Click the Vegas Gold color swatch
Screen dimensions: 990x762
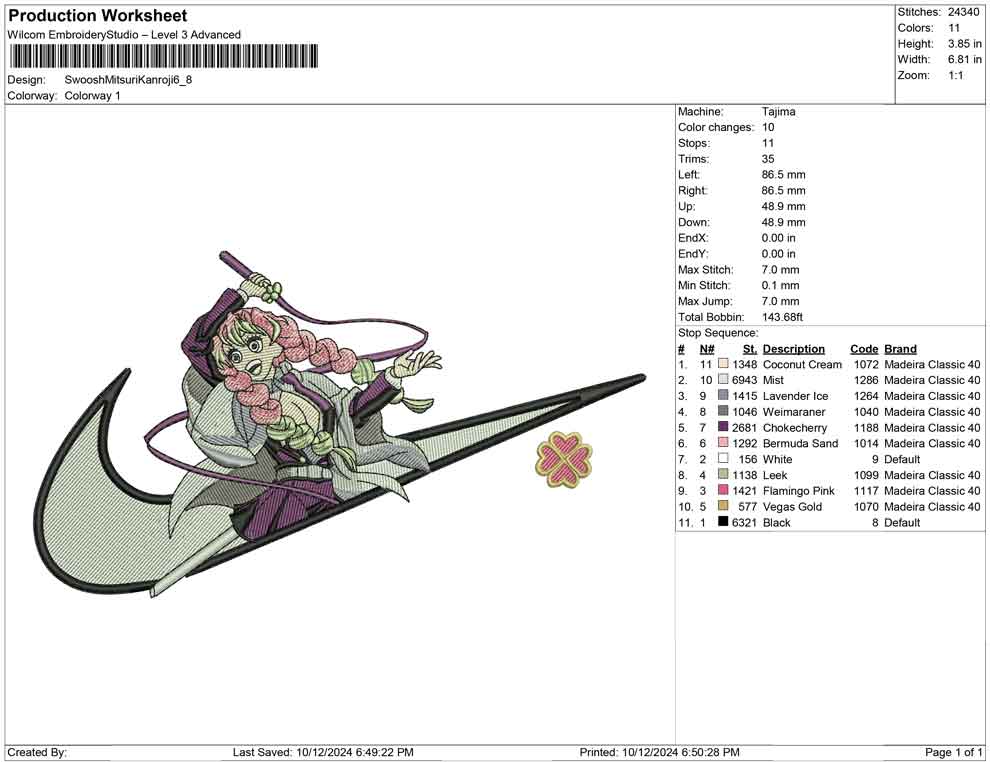pyautogui.click(x=723, y=506)
